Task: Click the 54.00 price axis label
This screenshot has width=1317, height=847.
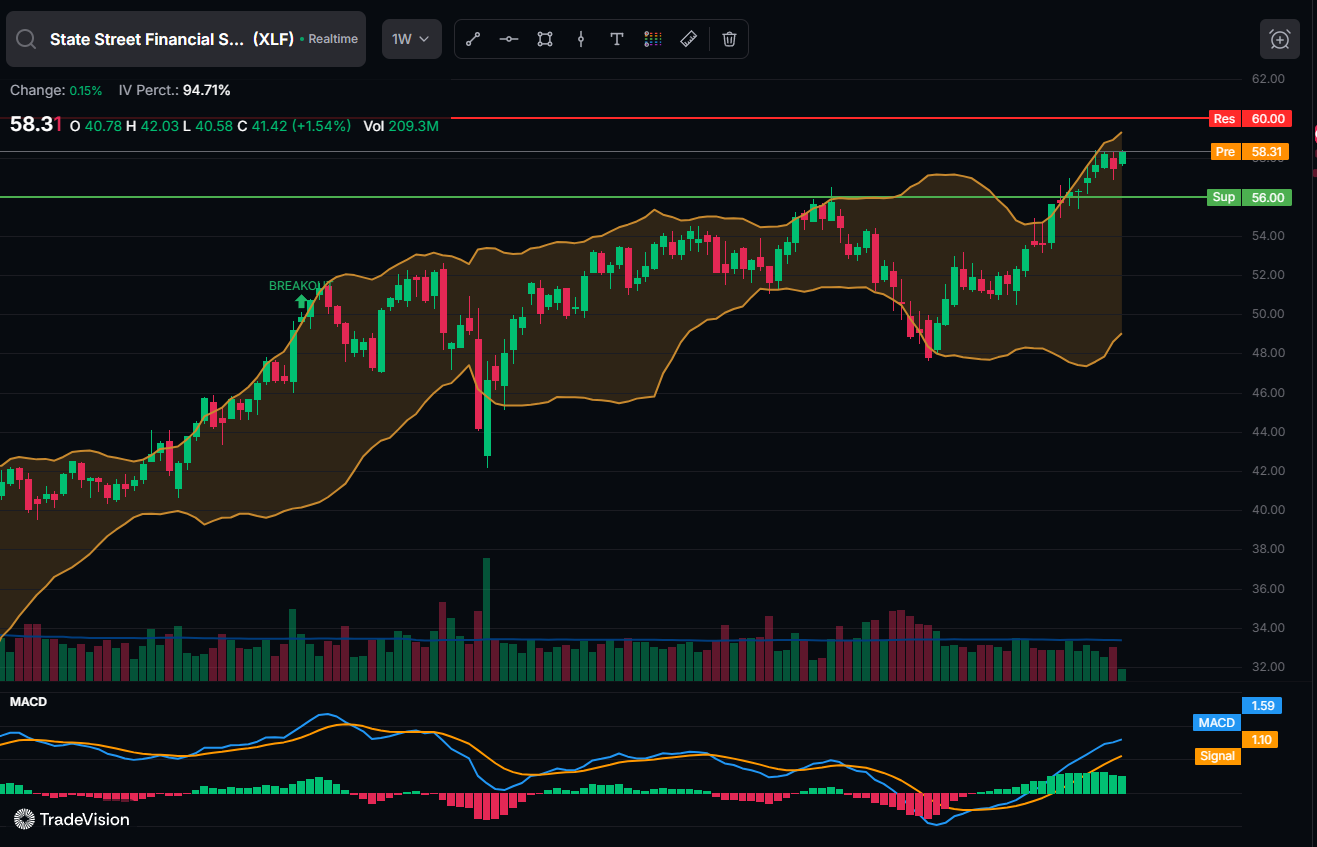Action: click(x=1268, y=236)
